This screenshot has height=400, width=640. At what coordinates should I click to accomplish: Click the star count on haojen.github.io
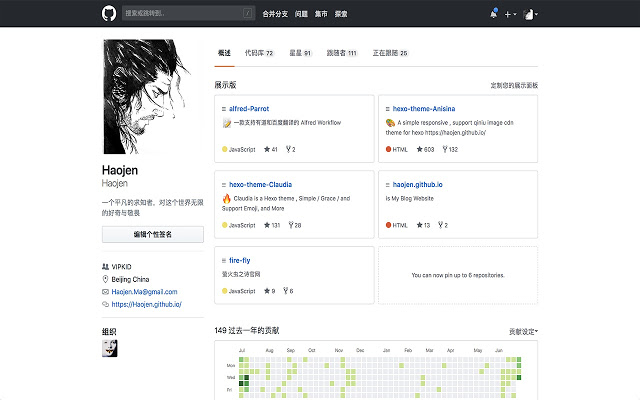point(423,225)
